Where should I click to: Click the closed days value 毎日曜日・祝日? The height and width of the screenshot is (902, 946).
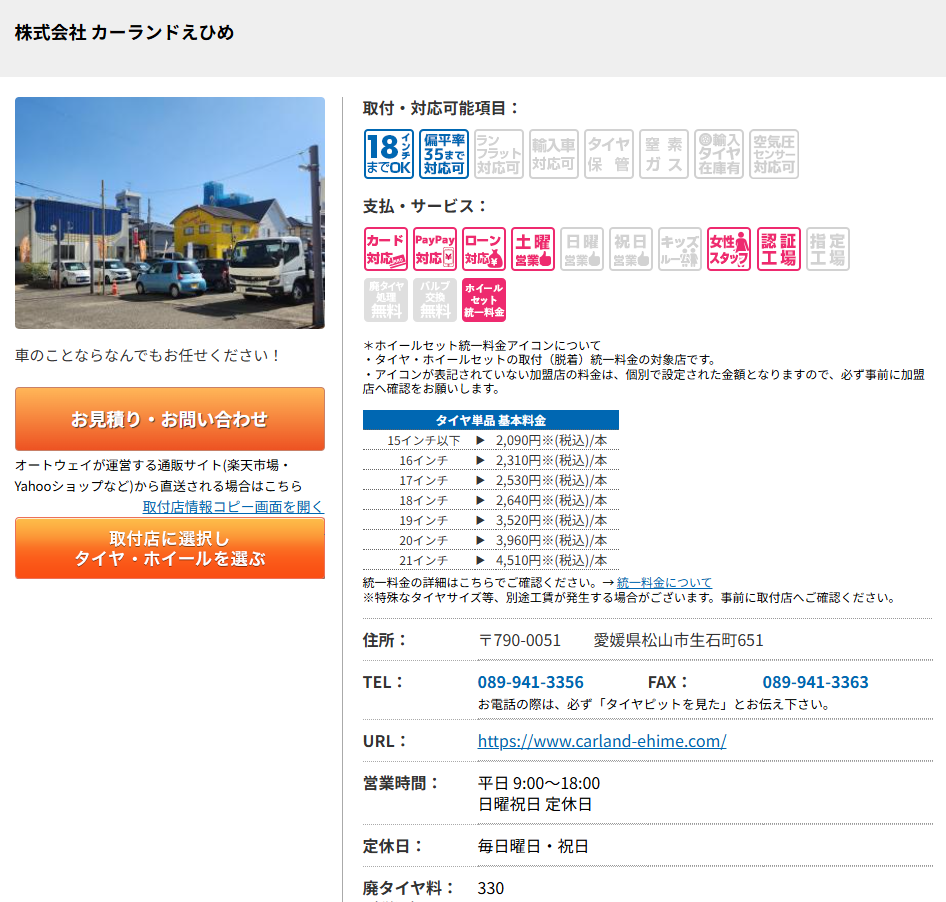pyautogui.click(x=533, y=846)
